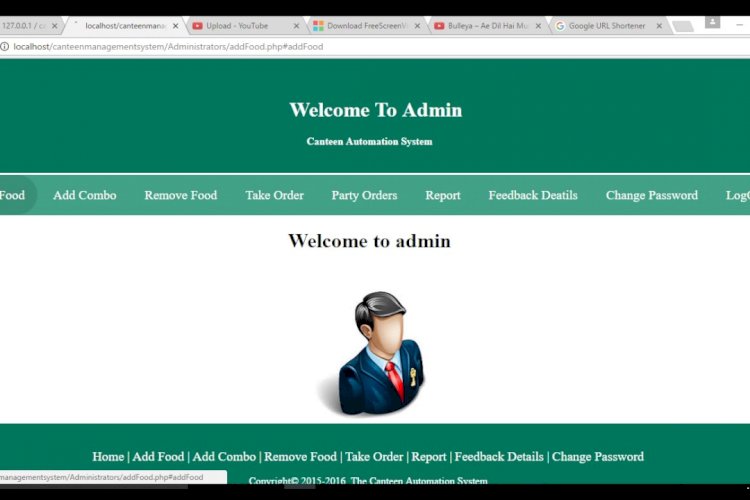750x500 pixels.
Task: Click the Welcome To Admin header title
Action: tap(375, 110)
